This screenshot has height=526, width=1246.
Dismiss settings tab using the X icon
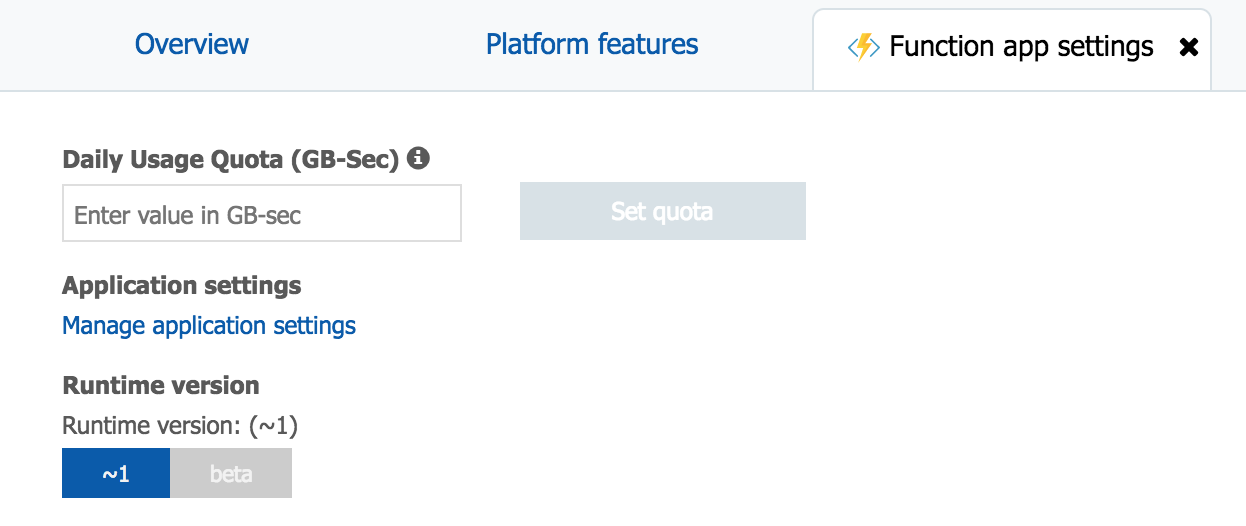click(1188, 47)
